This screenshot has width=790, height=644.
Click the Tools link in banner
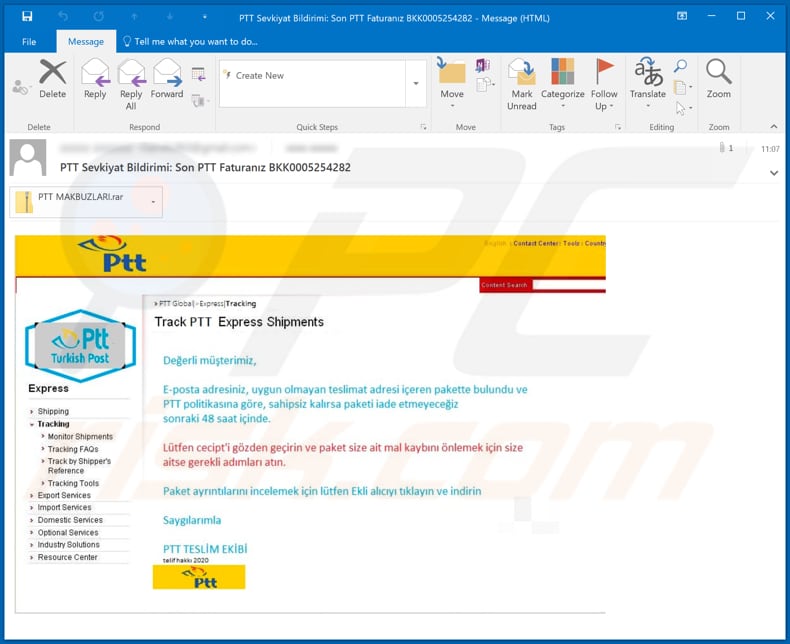(571, 243)
